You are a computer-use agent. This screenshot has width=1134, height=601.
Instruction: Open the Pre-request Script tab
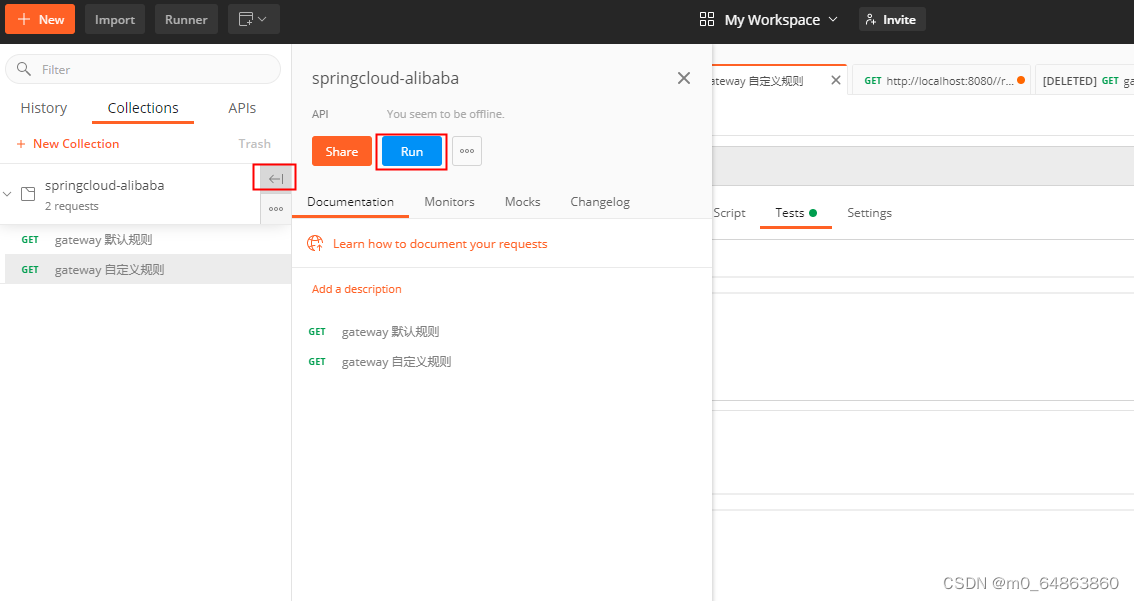click(729, 213)
